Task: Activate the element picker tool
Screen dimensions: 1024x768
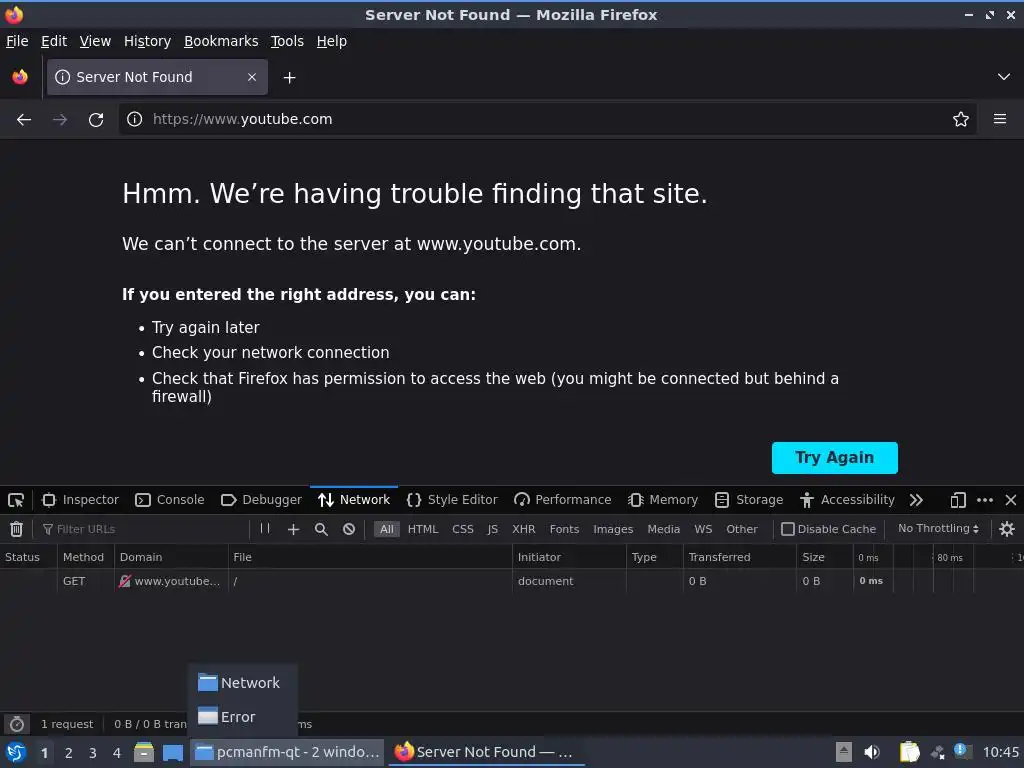Action: point(16,500)
